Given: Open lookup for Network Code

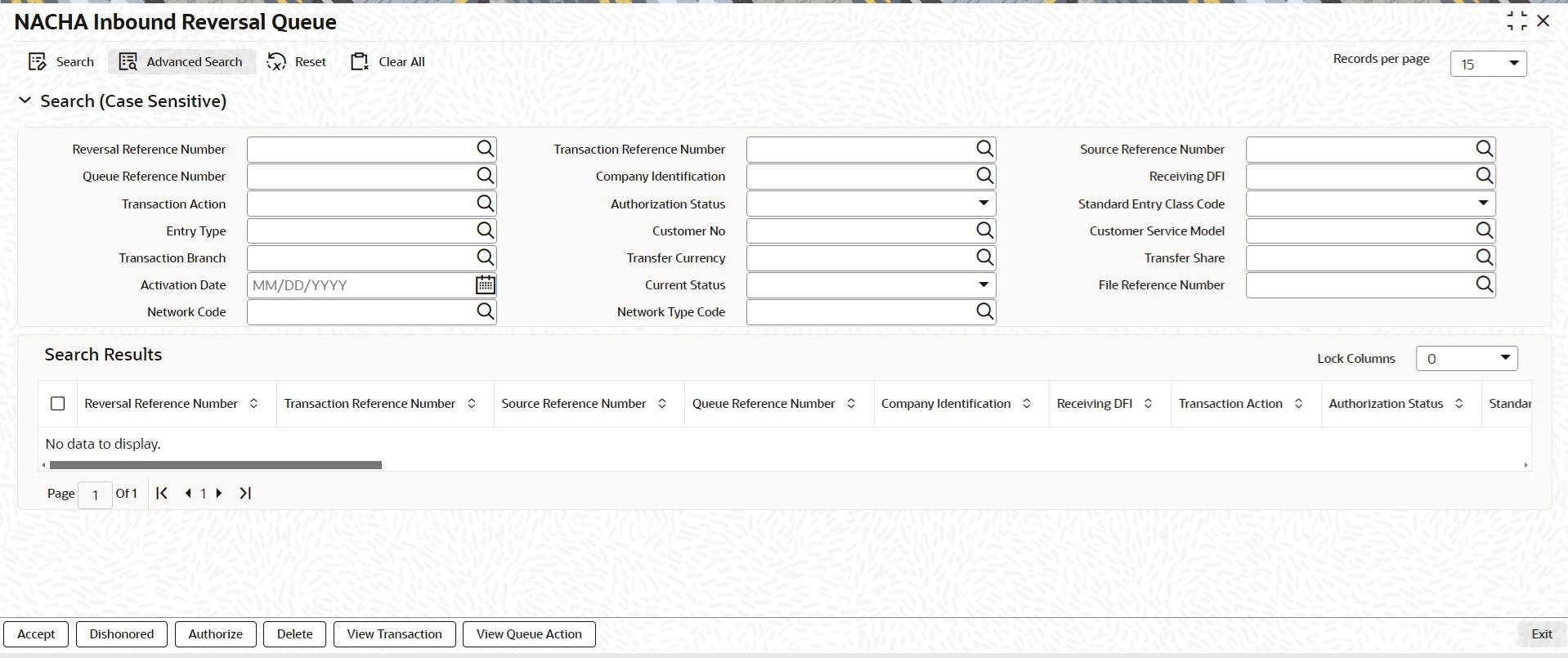Looking at the screenshot, I should click(x=486, y=311).
